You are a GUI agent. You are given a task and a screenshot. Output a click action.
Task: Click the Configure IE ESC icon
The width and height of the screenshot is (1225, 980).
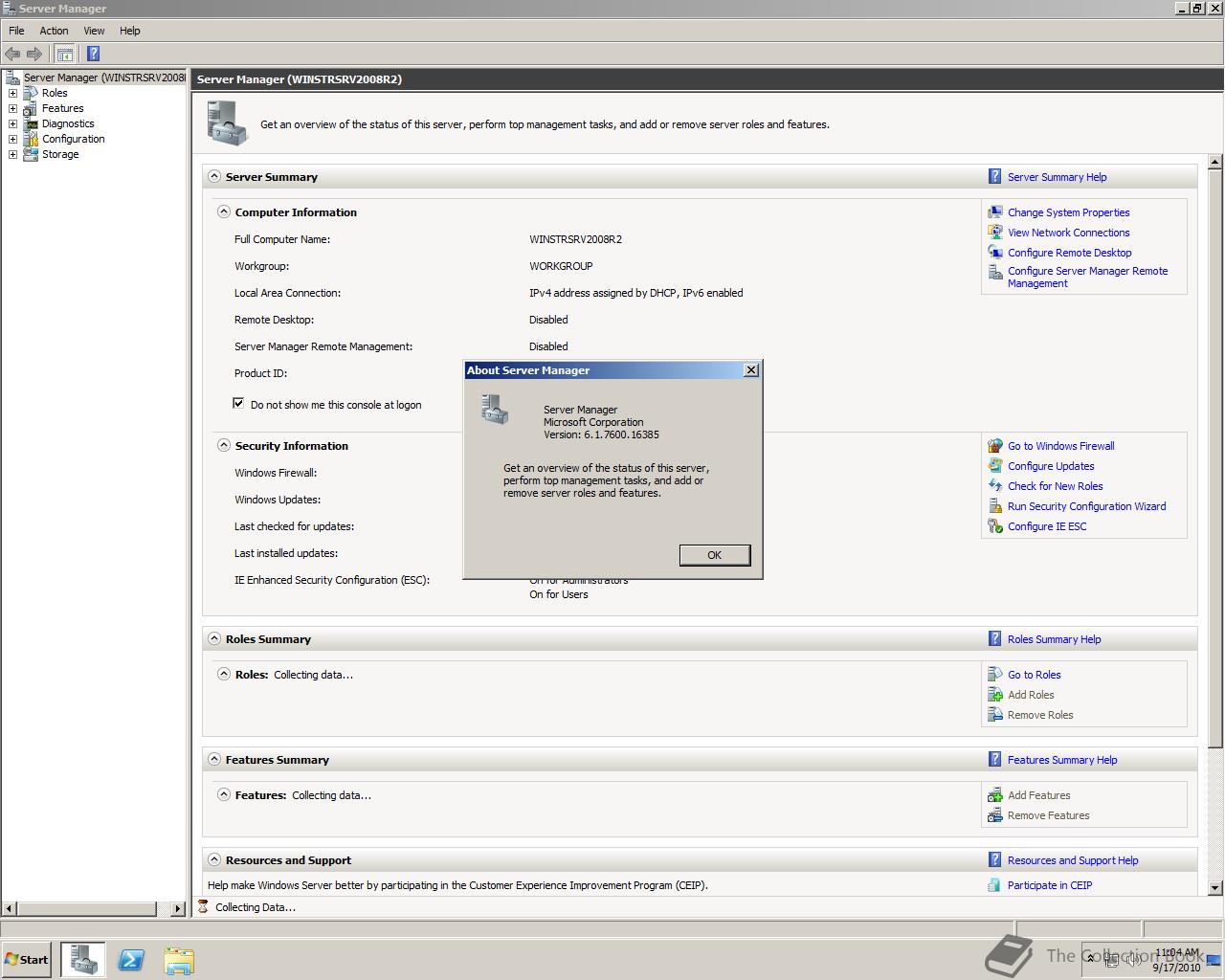click(x=995, y=526)
